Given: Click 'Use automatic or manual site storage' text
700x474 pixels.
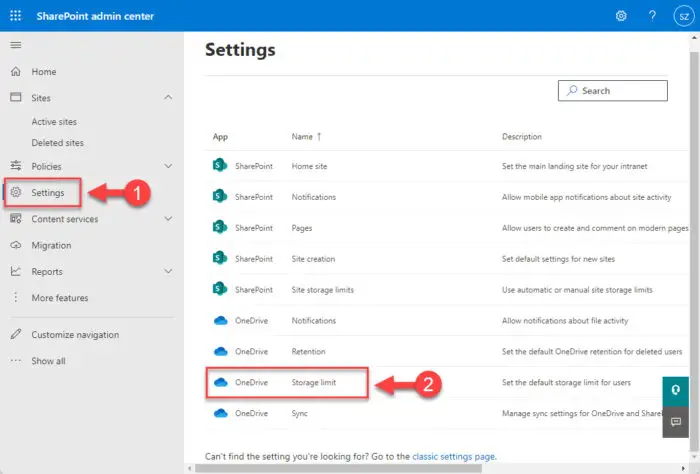Looking at the screenshot, I should coord(577,290).
